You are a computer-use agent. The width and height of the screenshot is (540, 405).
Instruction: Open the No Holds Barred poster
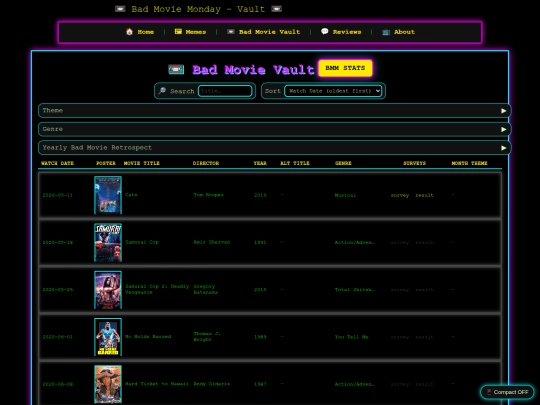point(108,337)
